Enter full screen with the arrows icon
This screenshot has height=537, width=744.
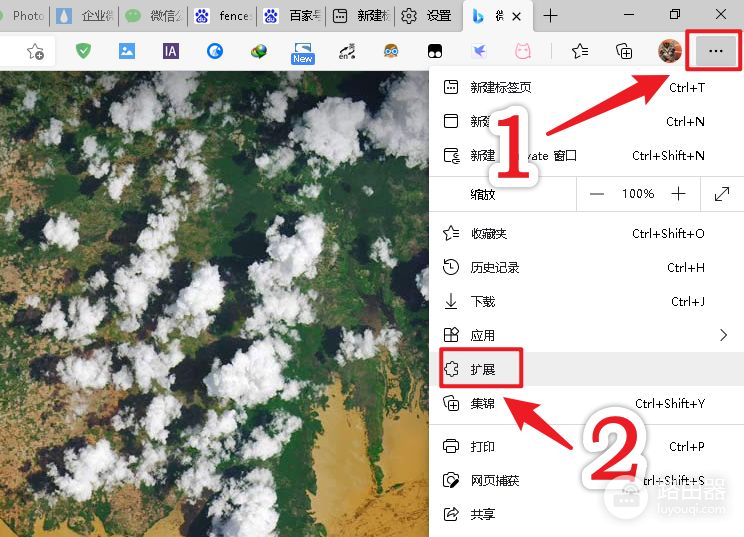[x=722, y=194]
